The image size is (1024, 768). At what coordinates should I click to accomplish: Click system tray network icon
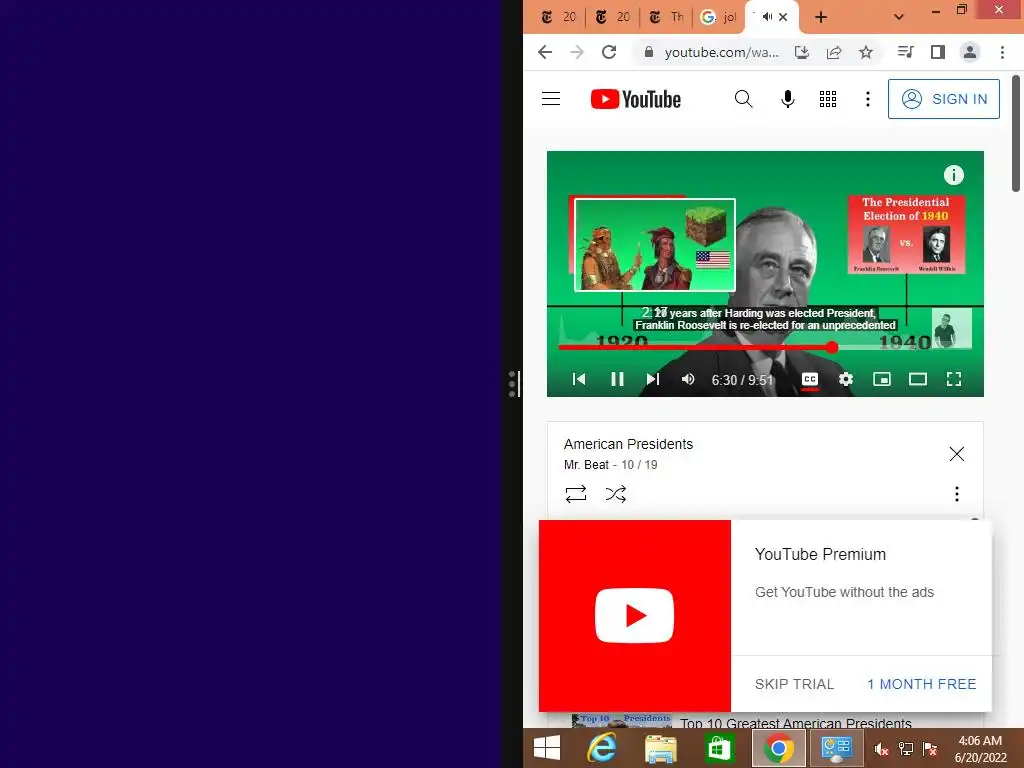tap(906, 750)
